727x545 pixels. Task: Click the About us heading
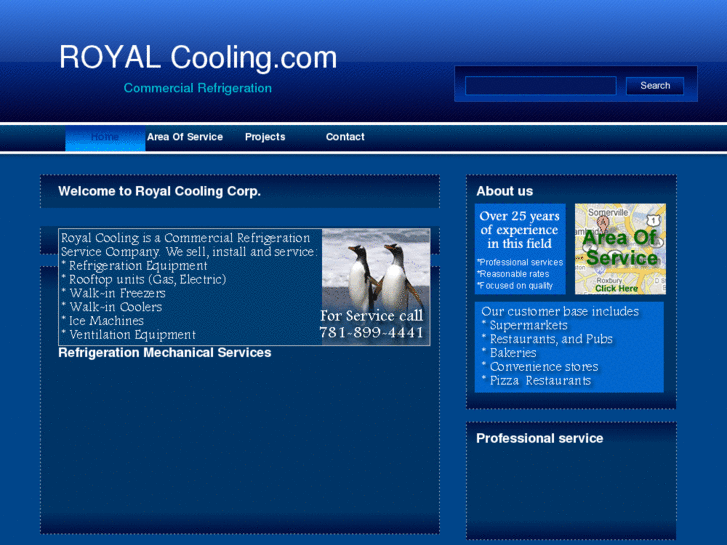pos(504,191)
